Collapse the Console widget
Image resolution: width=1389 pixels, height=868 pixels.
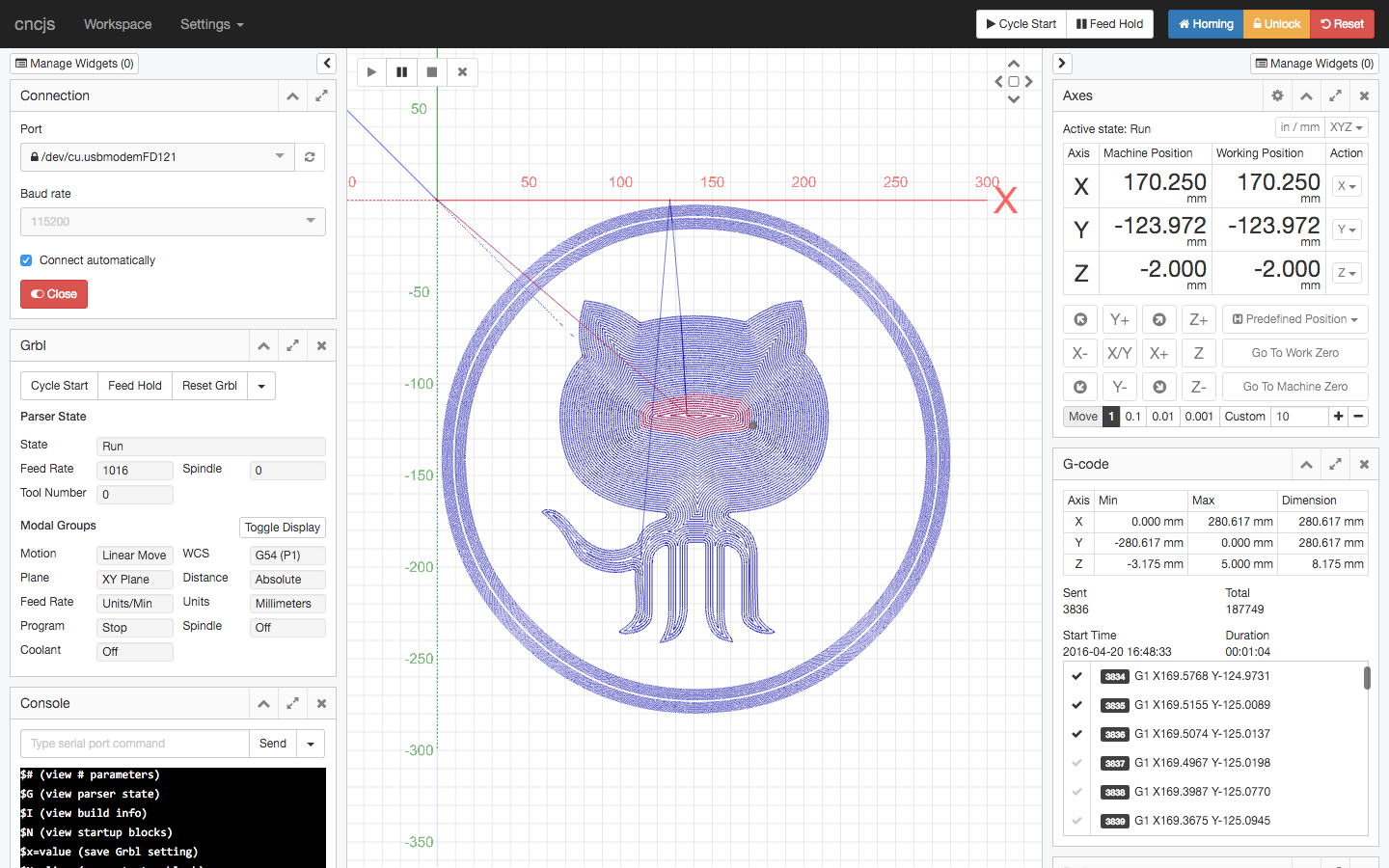263,703
